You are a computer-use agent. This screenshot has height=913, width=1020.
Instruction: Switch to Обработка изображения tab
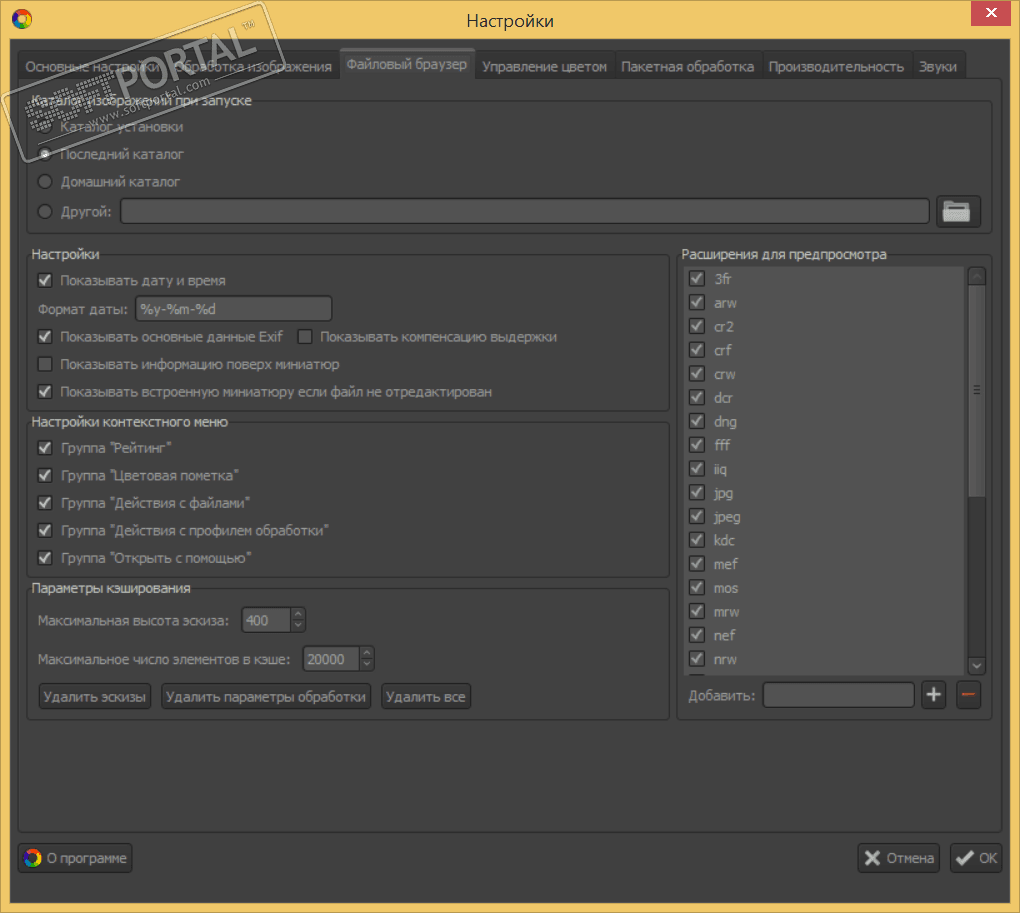253,66
